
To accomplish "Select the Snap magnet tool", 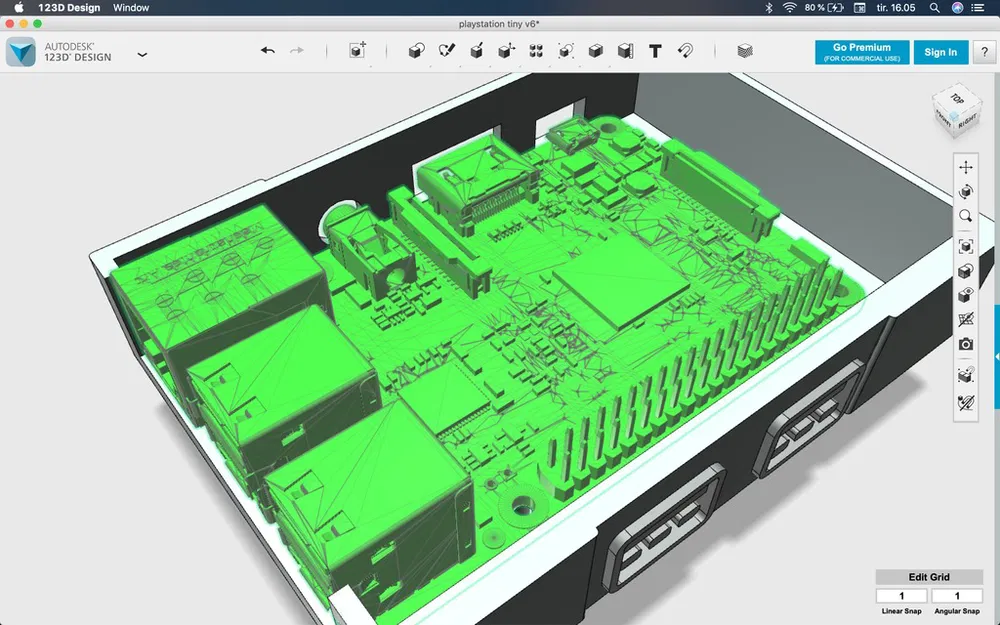I will pyautogui.click(x=685, y=52).
